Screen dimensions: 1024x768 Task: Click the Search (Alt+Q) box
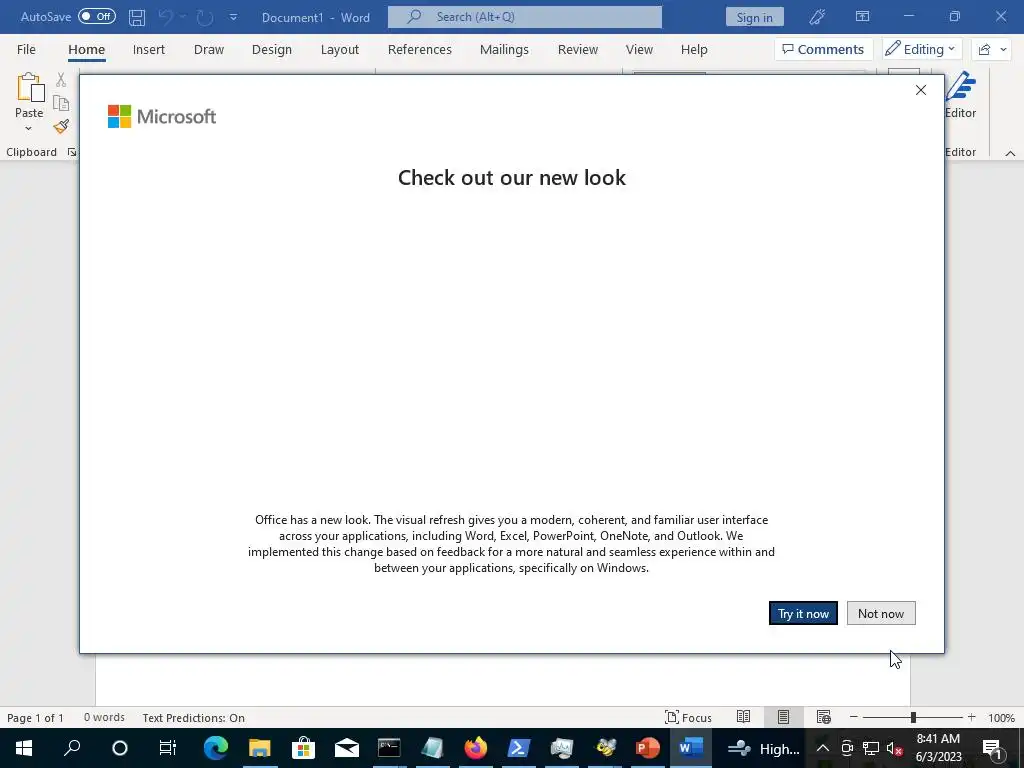point(524,17)
